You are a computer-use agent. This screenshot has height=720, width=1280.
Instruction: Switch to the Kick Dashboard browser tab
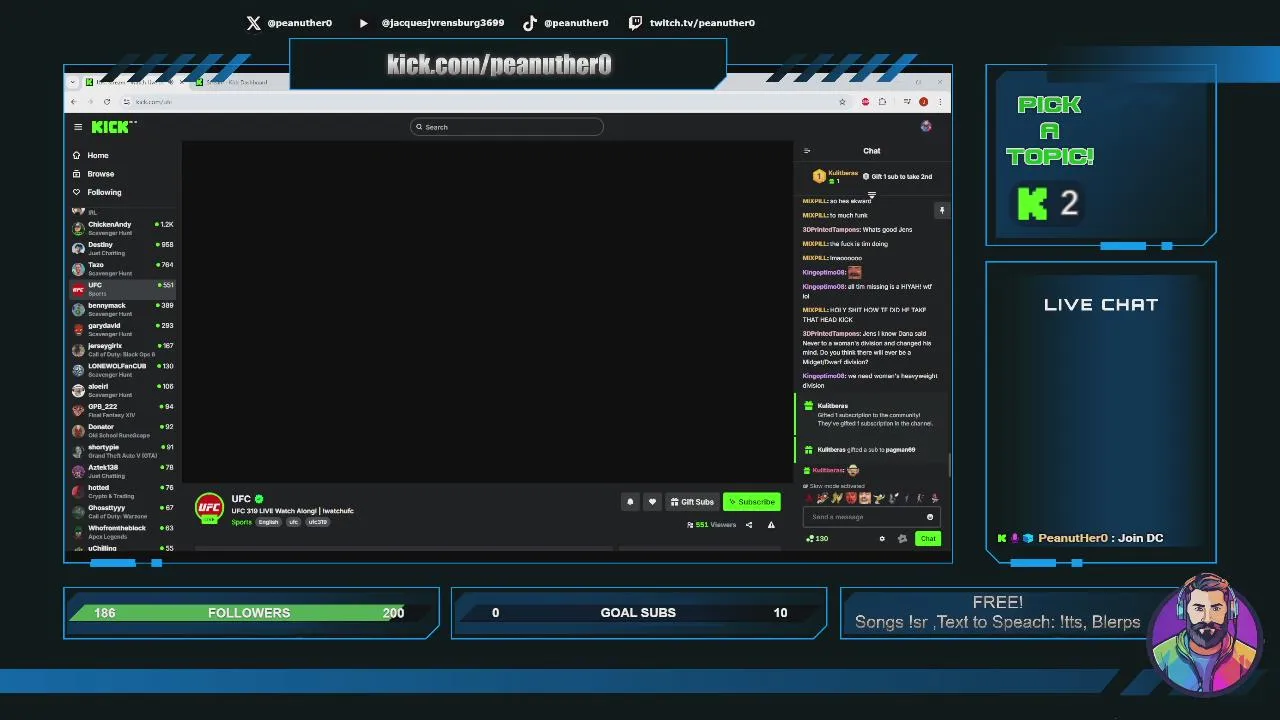pos(240,82)
